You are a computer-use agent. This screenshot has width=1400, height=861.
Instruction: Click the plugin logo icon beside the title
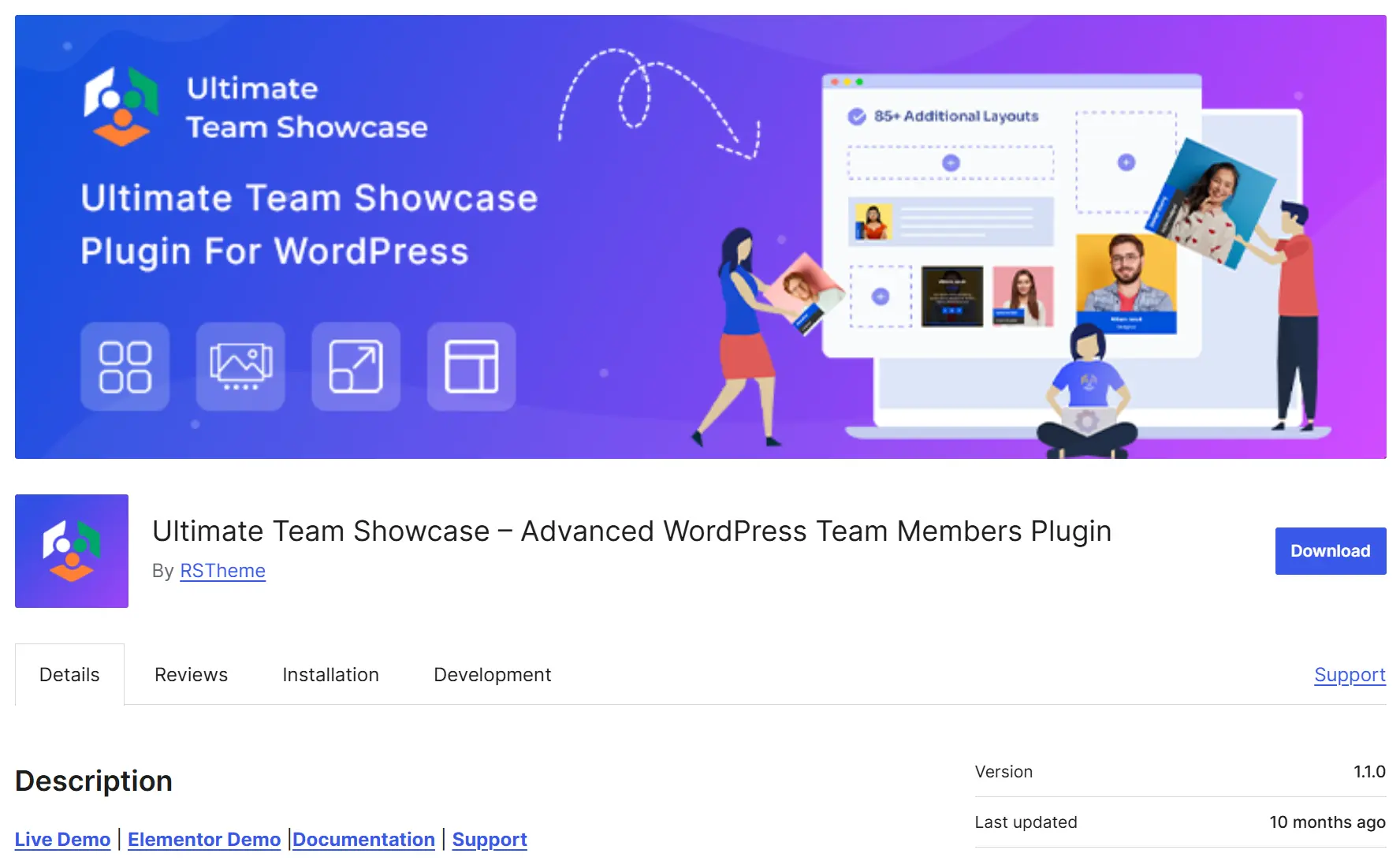72,551
